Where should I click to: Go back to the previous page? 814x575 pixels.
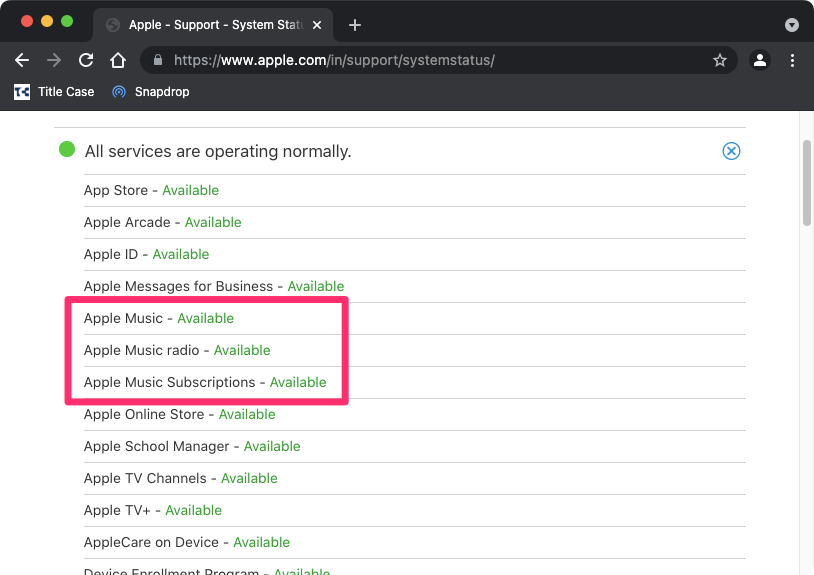point(22,60)
